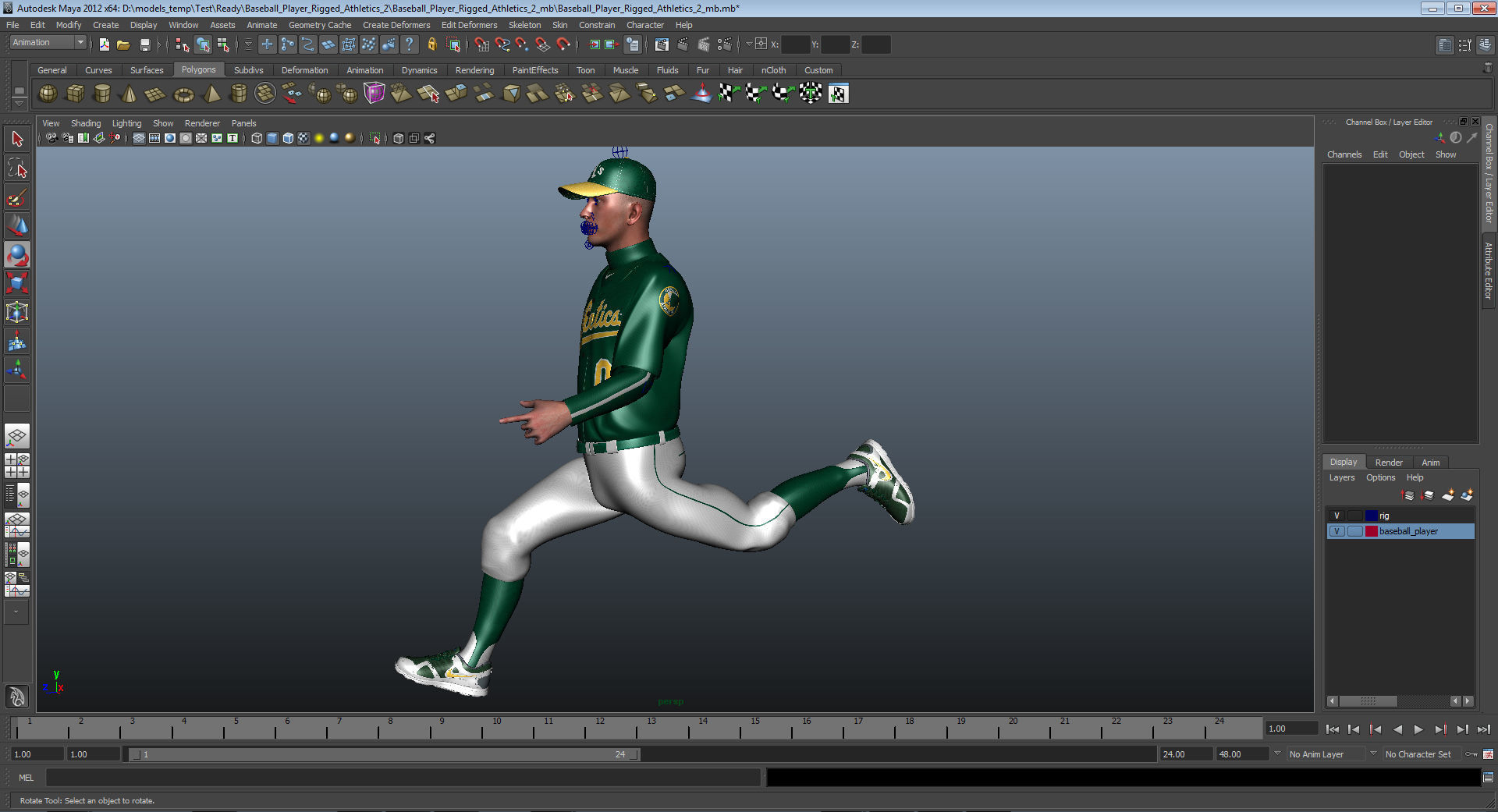The image size is (1498, 812).
Task: Select the Soft Modification tool
Action: pos(17,341)
